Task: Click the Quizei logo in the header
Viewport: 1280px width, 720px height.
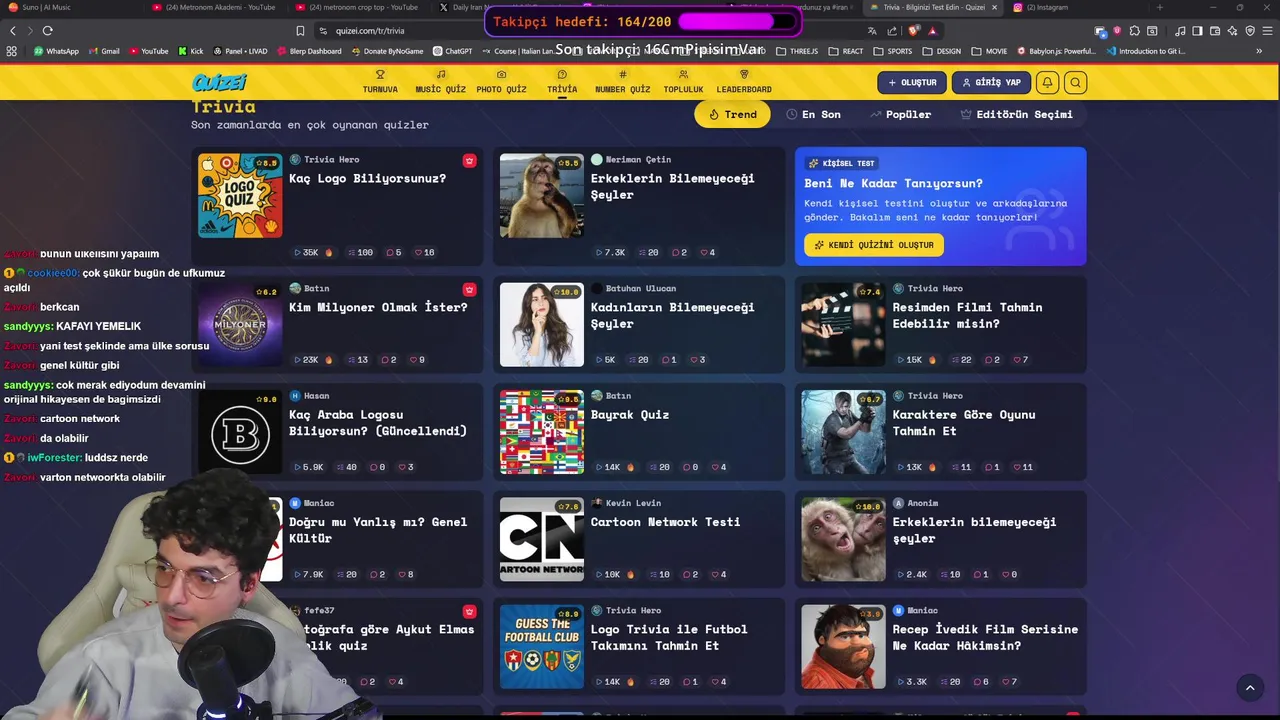Action: click(x=219, y=82)
